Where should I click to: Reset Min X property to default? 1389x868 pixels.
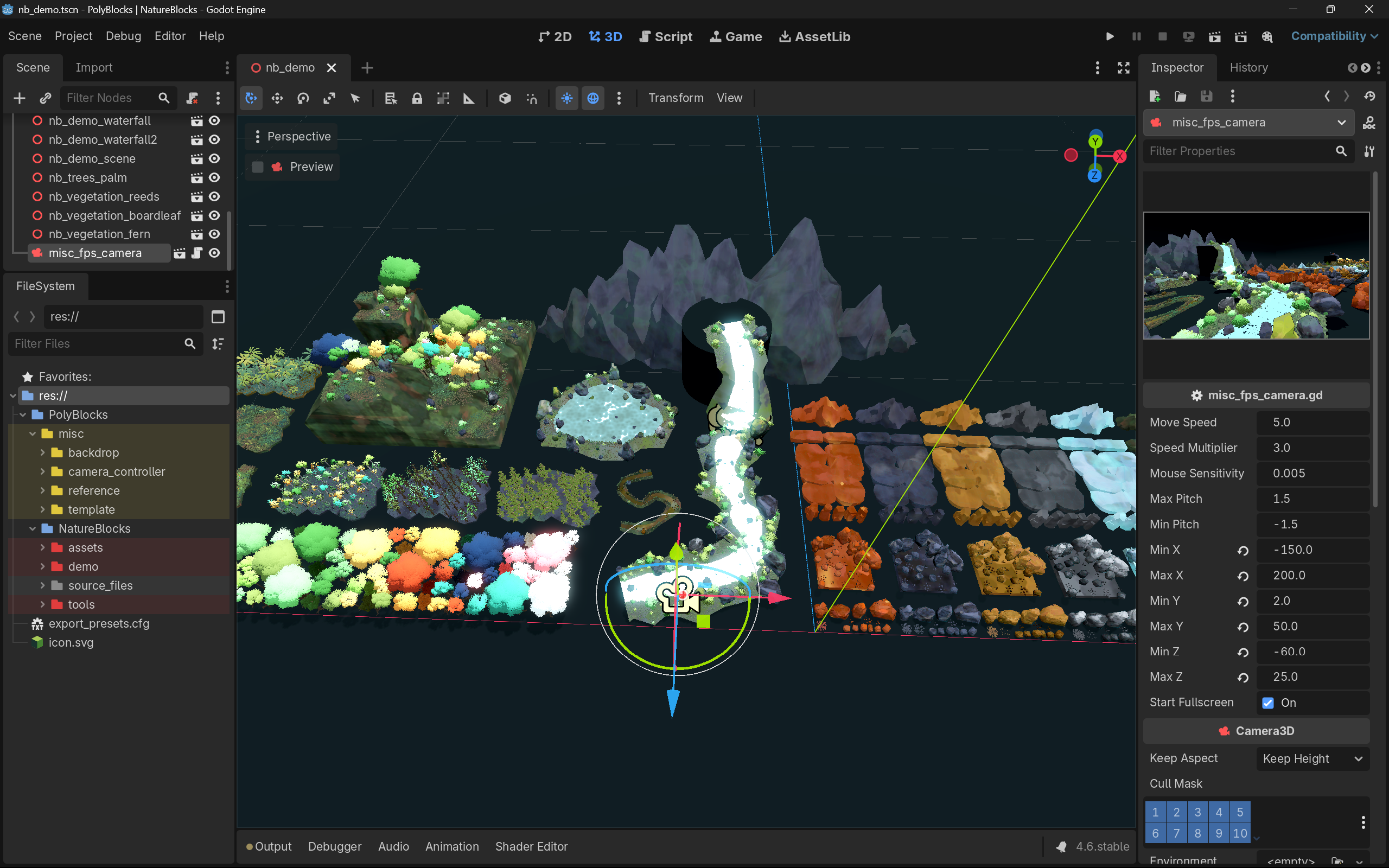(1243, 551)
